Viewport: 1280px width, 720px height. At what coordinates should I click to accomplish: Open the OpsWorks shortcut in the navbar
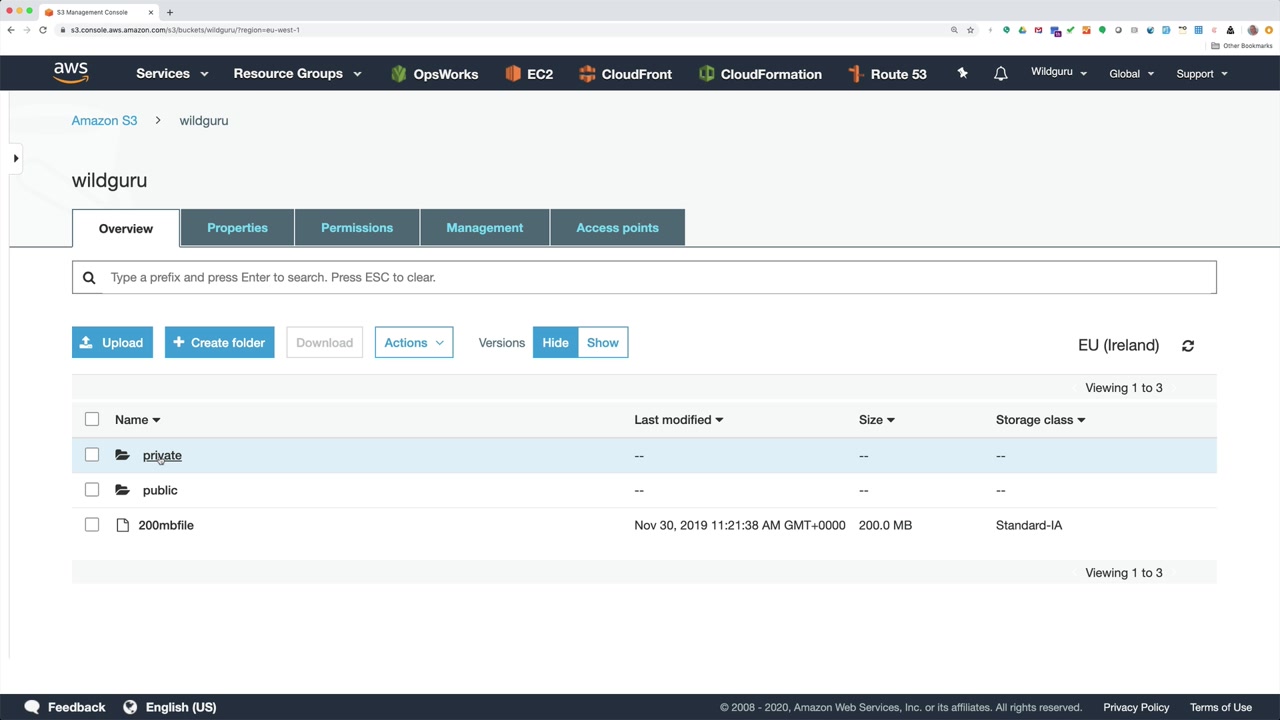point(434,74)
